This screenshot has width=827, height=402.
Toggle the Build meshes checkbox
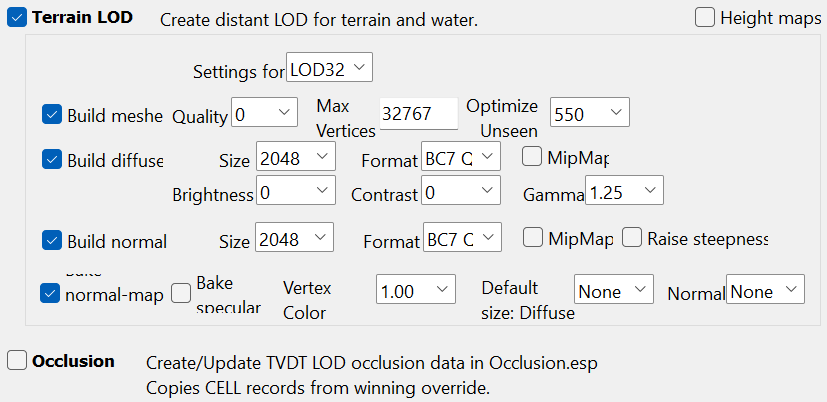52,114
